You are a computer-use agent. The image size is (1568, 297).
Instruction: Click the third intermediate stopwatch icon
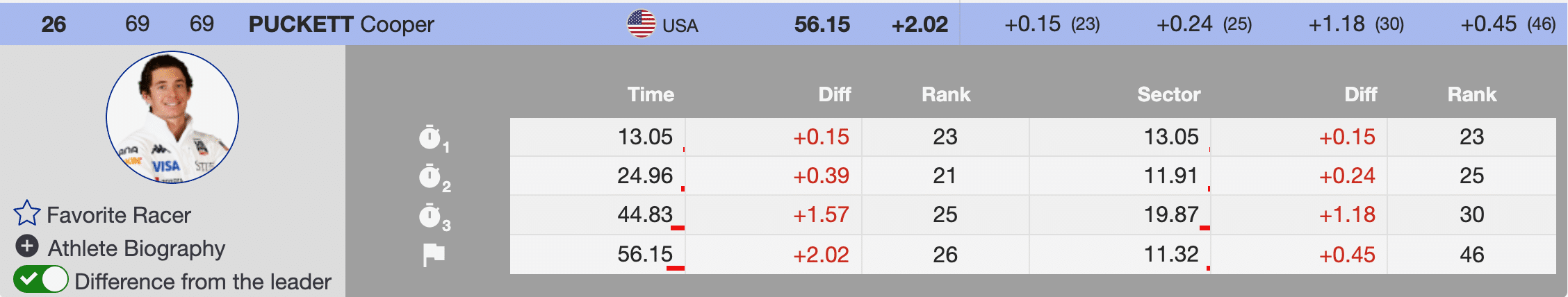(x=431, y=216)
